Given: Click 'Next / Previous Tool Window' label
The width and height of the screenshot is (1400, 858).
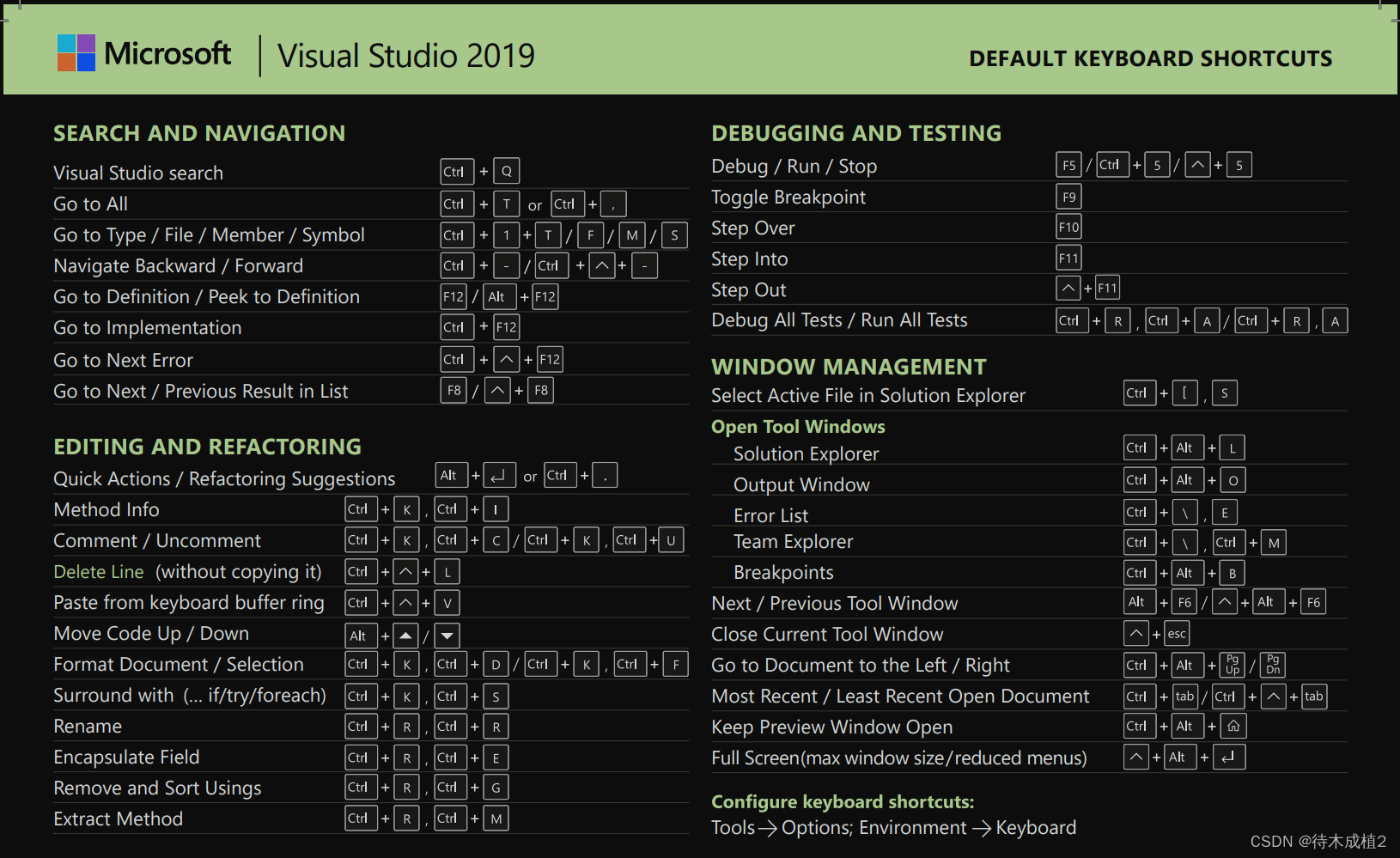Looking at the screenshot, I should point(834,604).
